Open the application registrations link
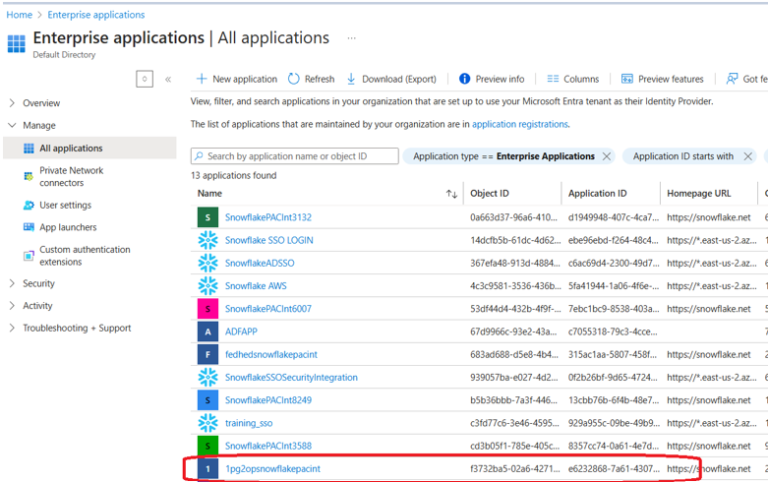768x482 pixels. [x=520, y=124]
